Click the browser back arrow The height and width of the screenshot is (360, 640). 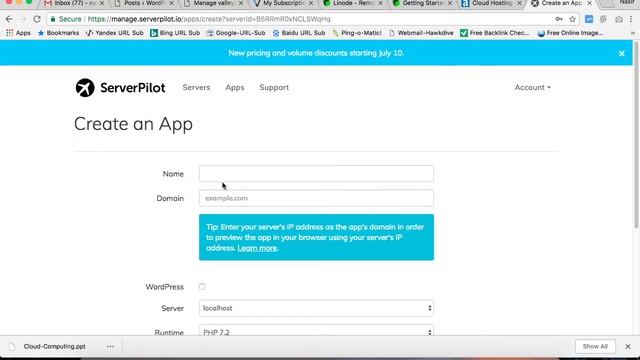pyautogui.click(x=9, y=19)
